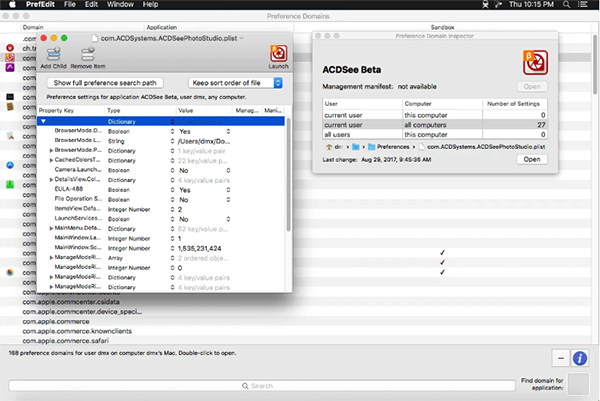Screen dimensions: 600x401
Task: Launch ACDSee via the Launch toolbar icon
Action: click(279, 54)
